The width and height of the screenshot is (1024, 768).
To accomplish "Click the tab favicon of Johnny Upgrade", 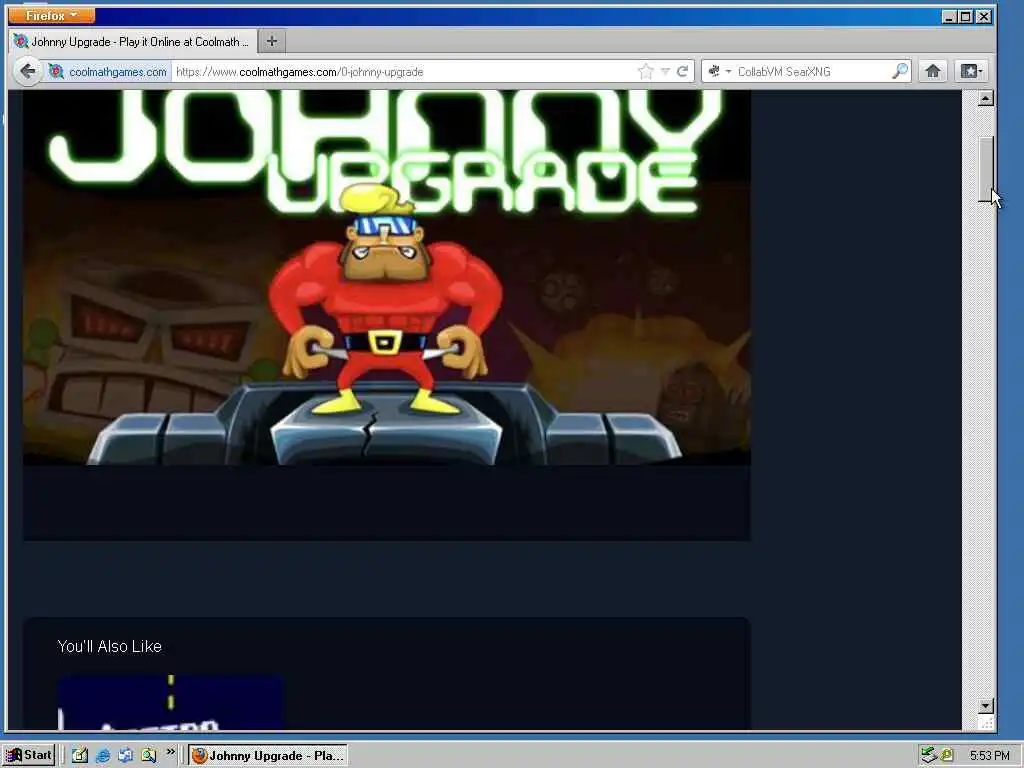I will [x=21, y=42].
